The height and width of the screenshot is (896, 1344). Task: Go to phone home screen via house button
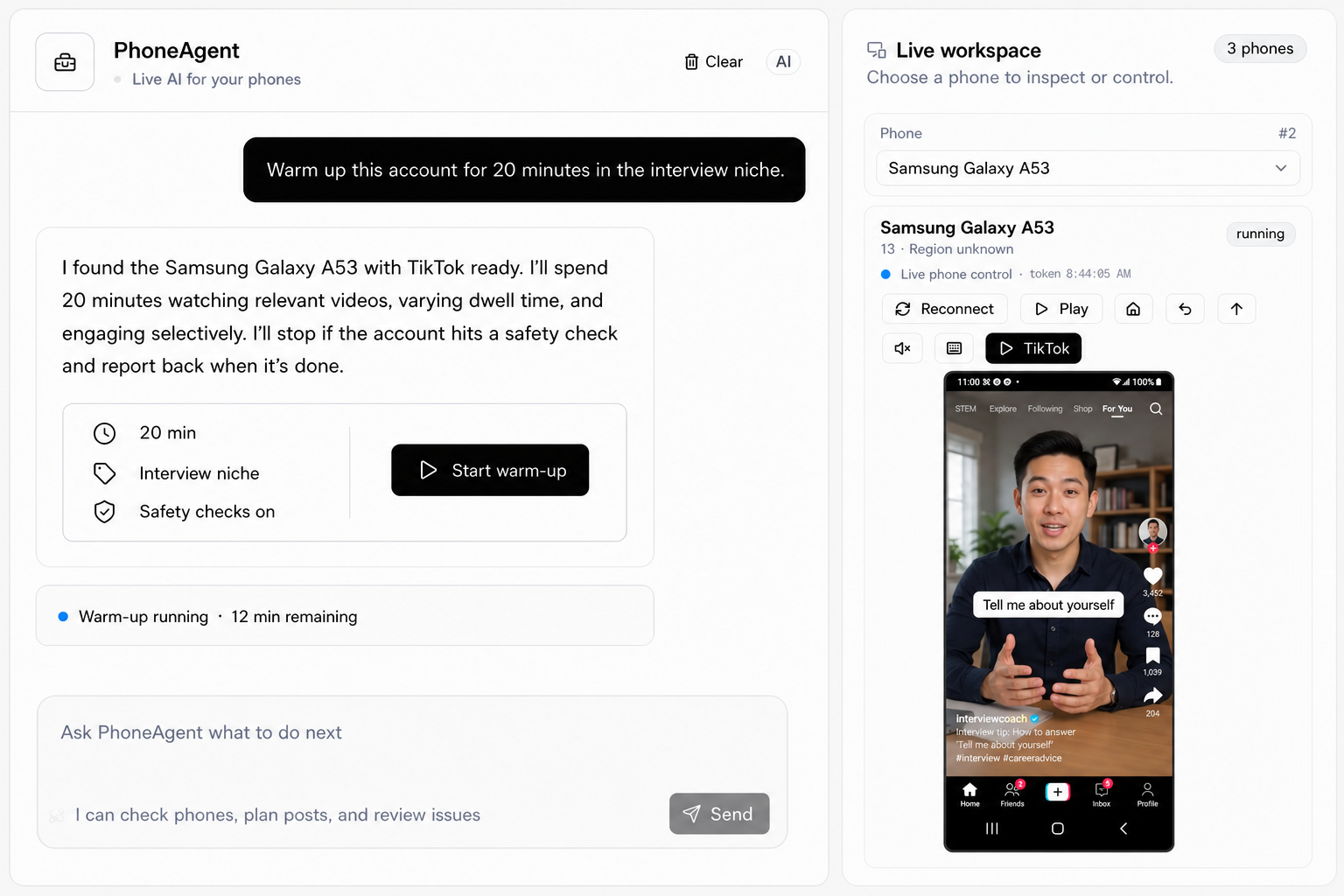1133,309
